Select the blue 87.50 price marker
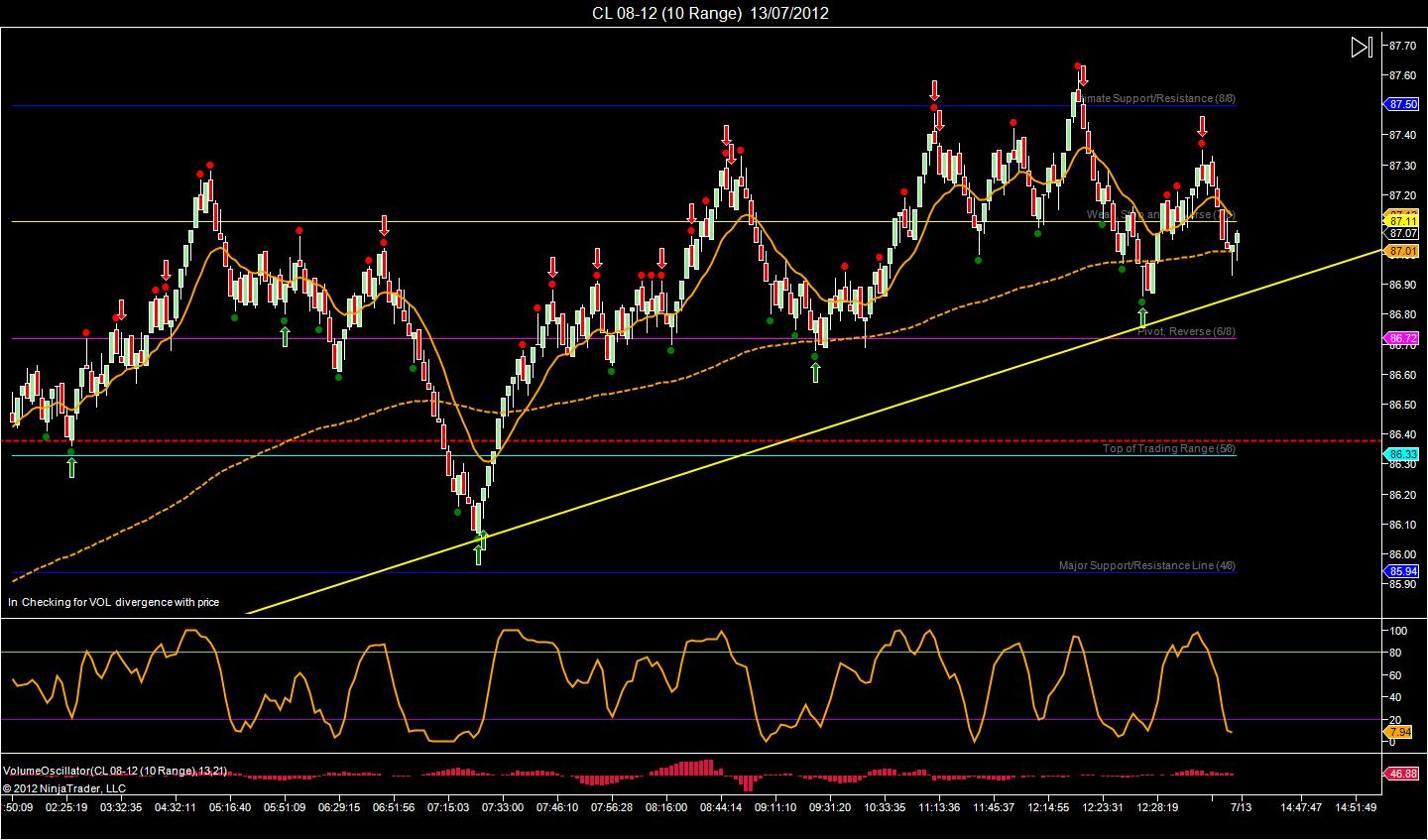The width and height of the screenshot is (1428, 840). [x=1402, y=104]
